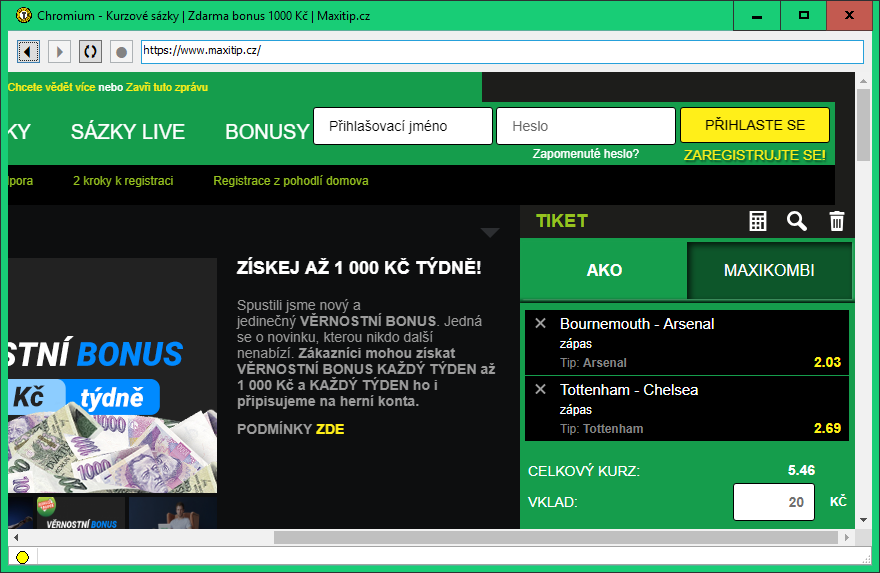
Task: Click the horizontal scrollbar left arrow
Action: pyautogui.click(x=16, y=538)
